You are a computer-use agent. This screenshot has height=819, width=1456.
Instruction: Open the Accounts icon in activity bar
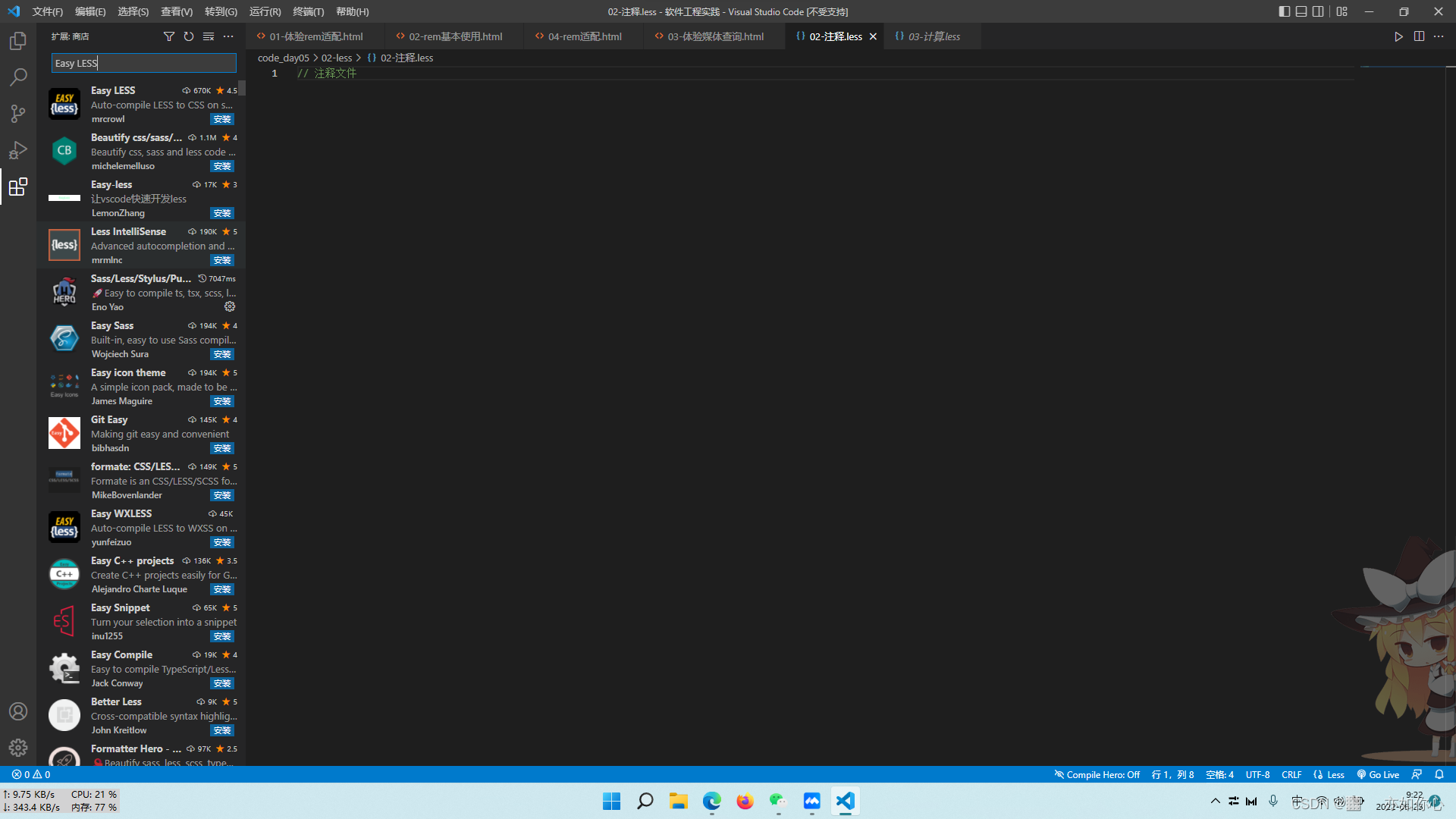click(x=18, y=711)
